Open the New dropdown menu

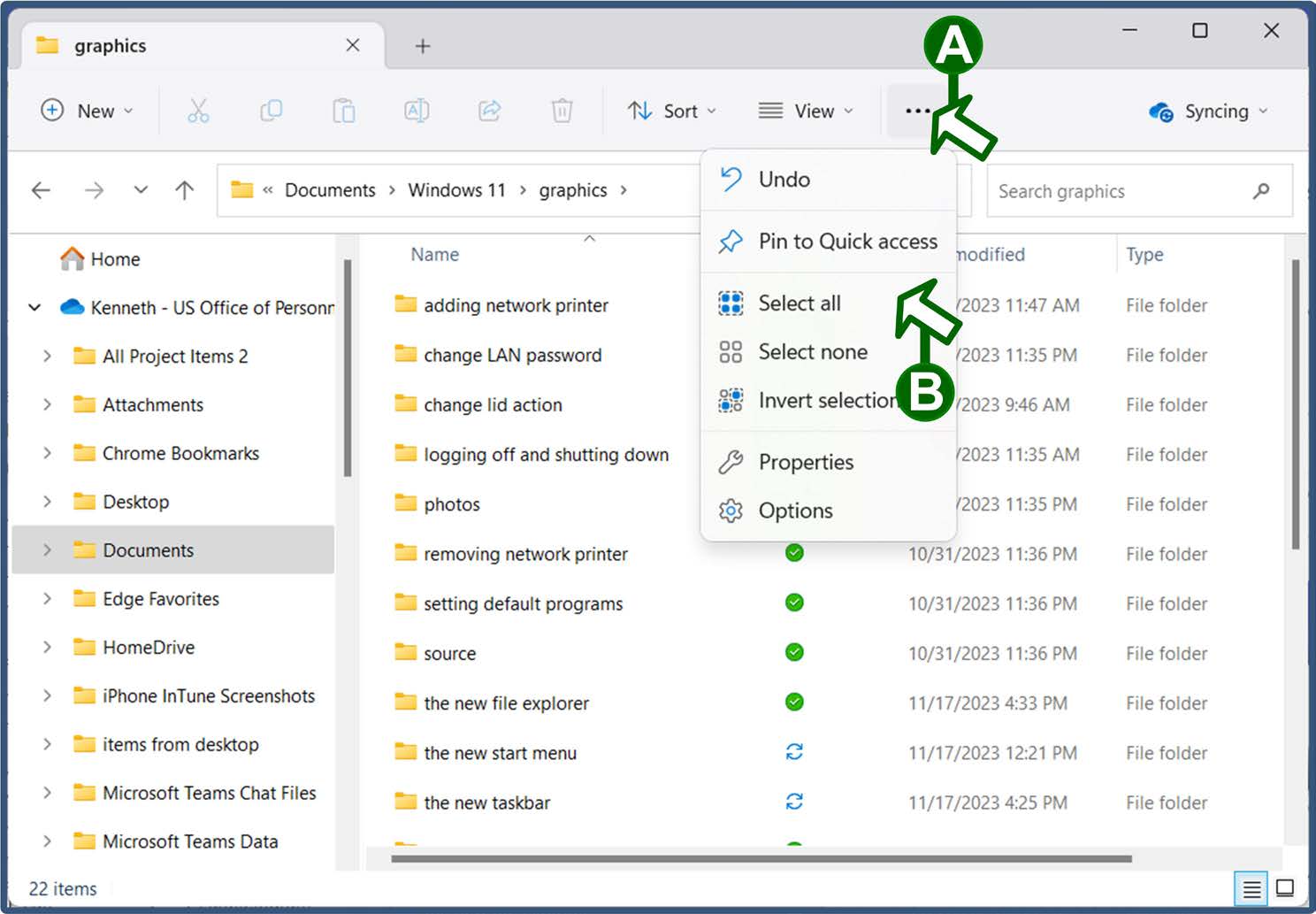[x=88, y=111]
